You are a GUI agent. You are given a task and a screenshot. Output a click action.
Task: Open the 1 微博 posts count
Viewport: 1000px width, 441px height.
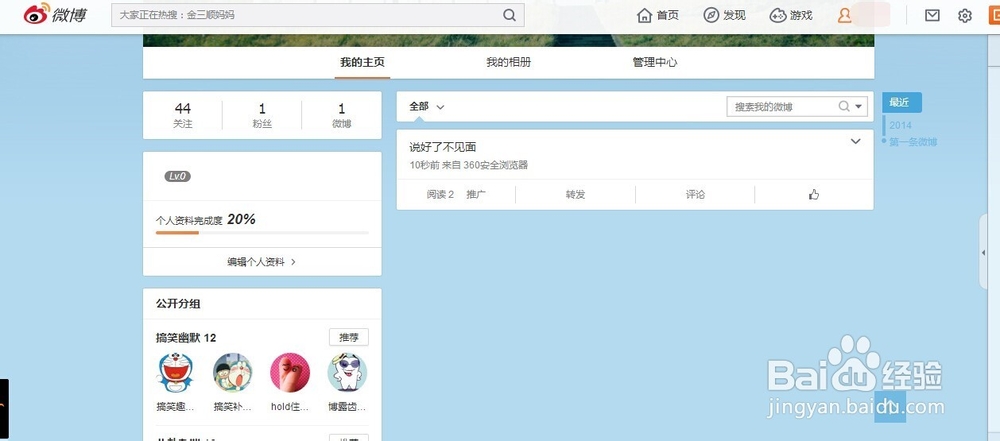point(341,115)
